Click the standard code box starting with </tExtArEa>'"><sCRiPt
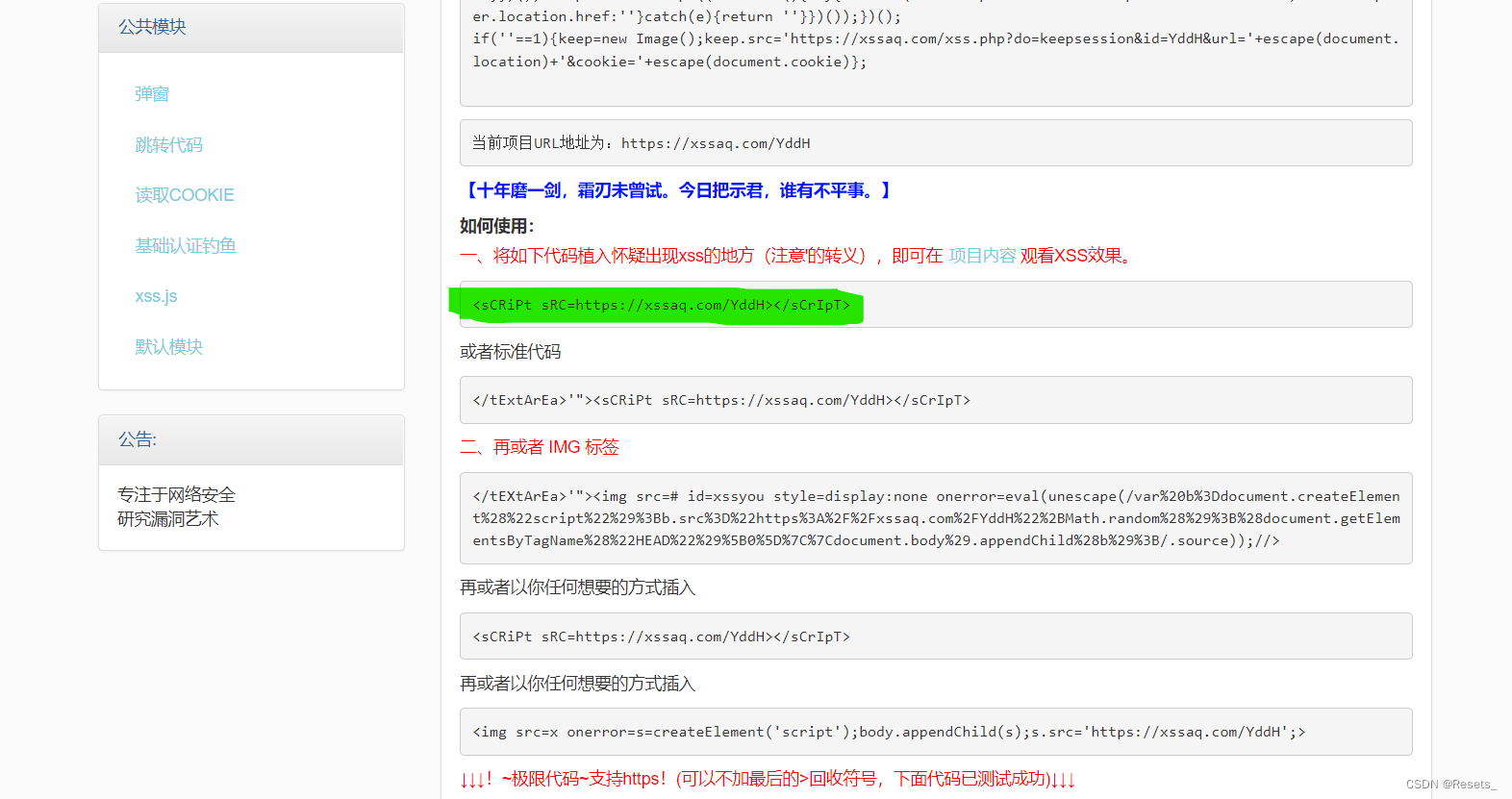This screenshot has height=799, width=1512. 936,400
